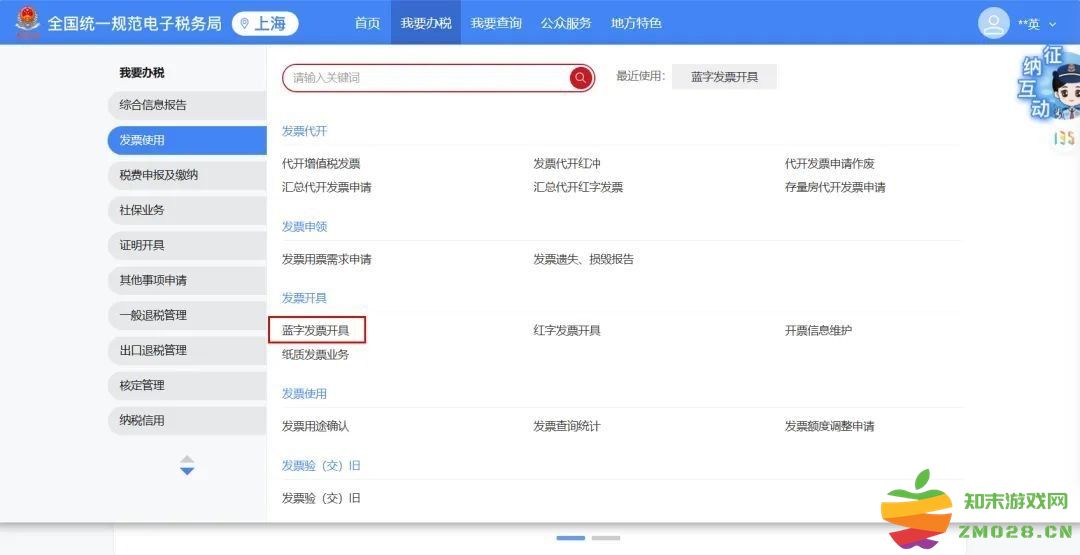This screenshot has height=555, width=1080.
Task: Open 开票信息维护 link
Action: pyautogui.click(x=818, y=331)
